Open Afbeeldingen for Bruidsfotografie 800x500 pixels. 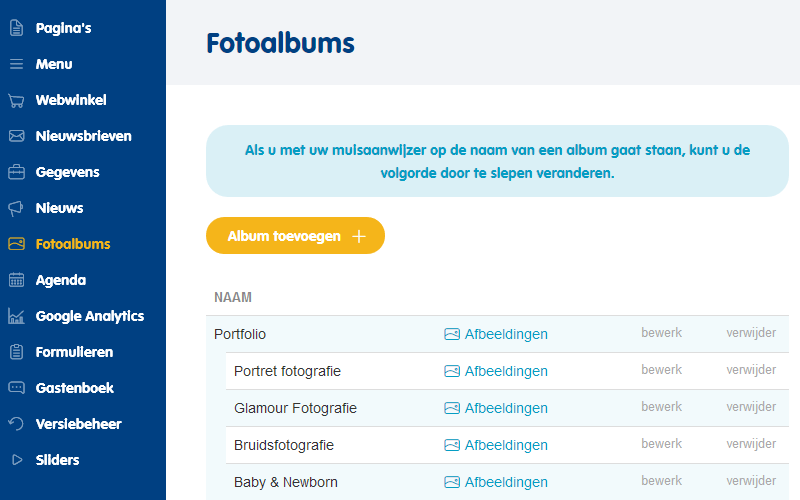506,445
